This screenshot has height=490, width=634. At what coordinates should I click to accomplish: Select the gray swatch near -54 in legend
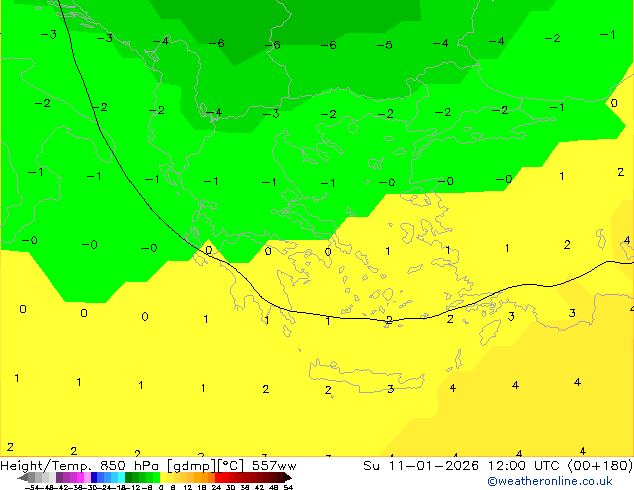tap(32, 477)
